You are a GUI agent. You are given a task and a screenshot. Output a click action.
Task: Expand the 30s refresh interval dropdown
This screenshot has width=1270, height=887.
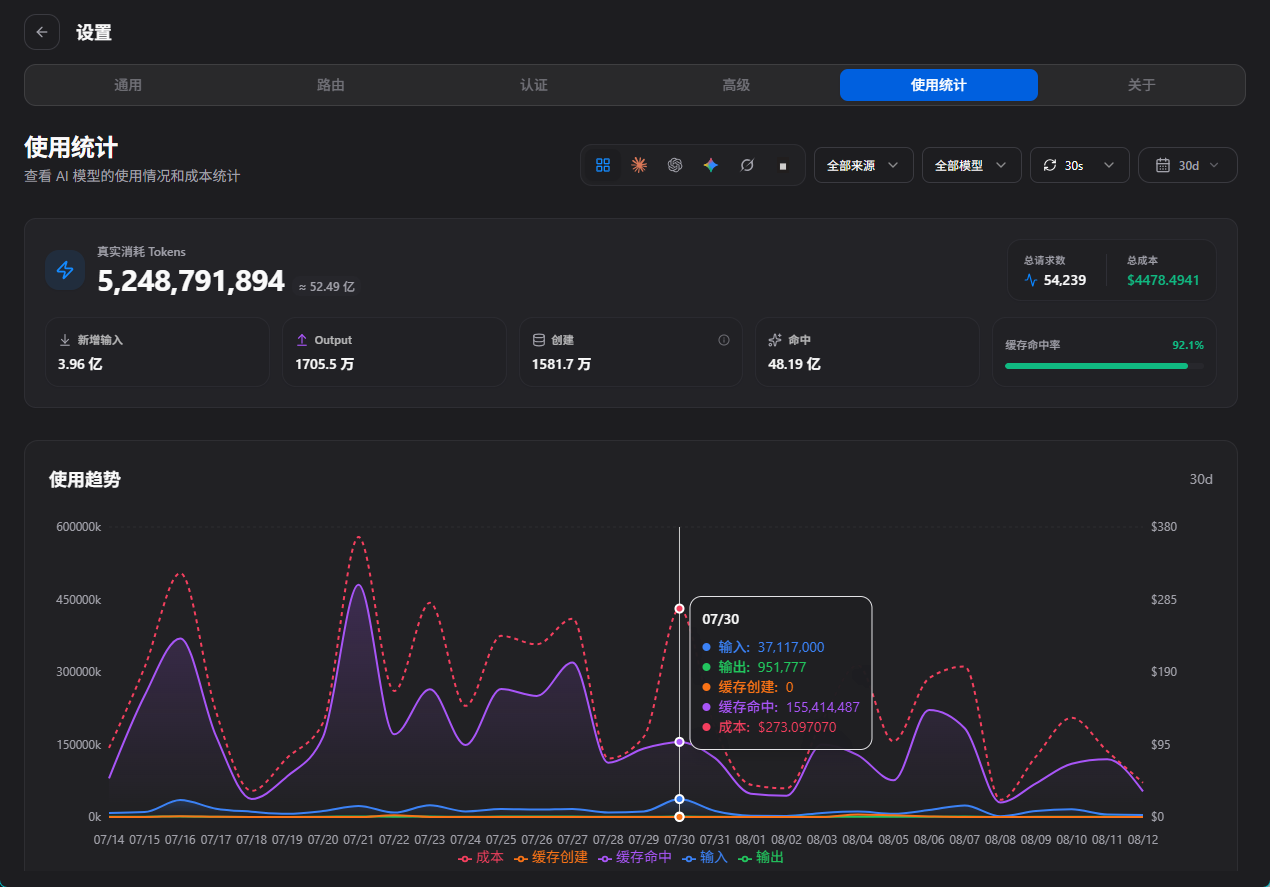[1080, 165]
